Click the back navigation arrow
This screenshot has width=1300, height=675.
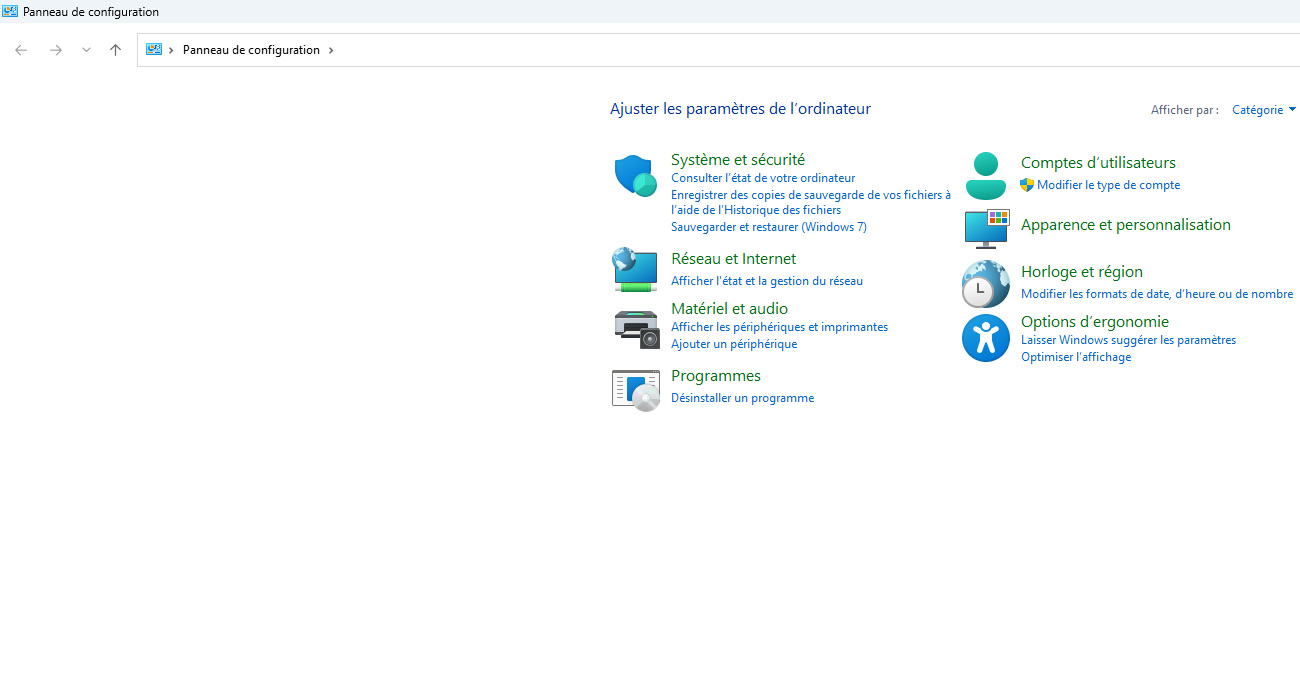tap(21, 50)
